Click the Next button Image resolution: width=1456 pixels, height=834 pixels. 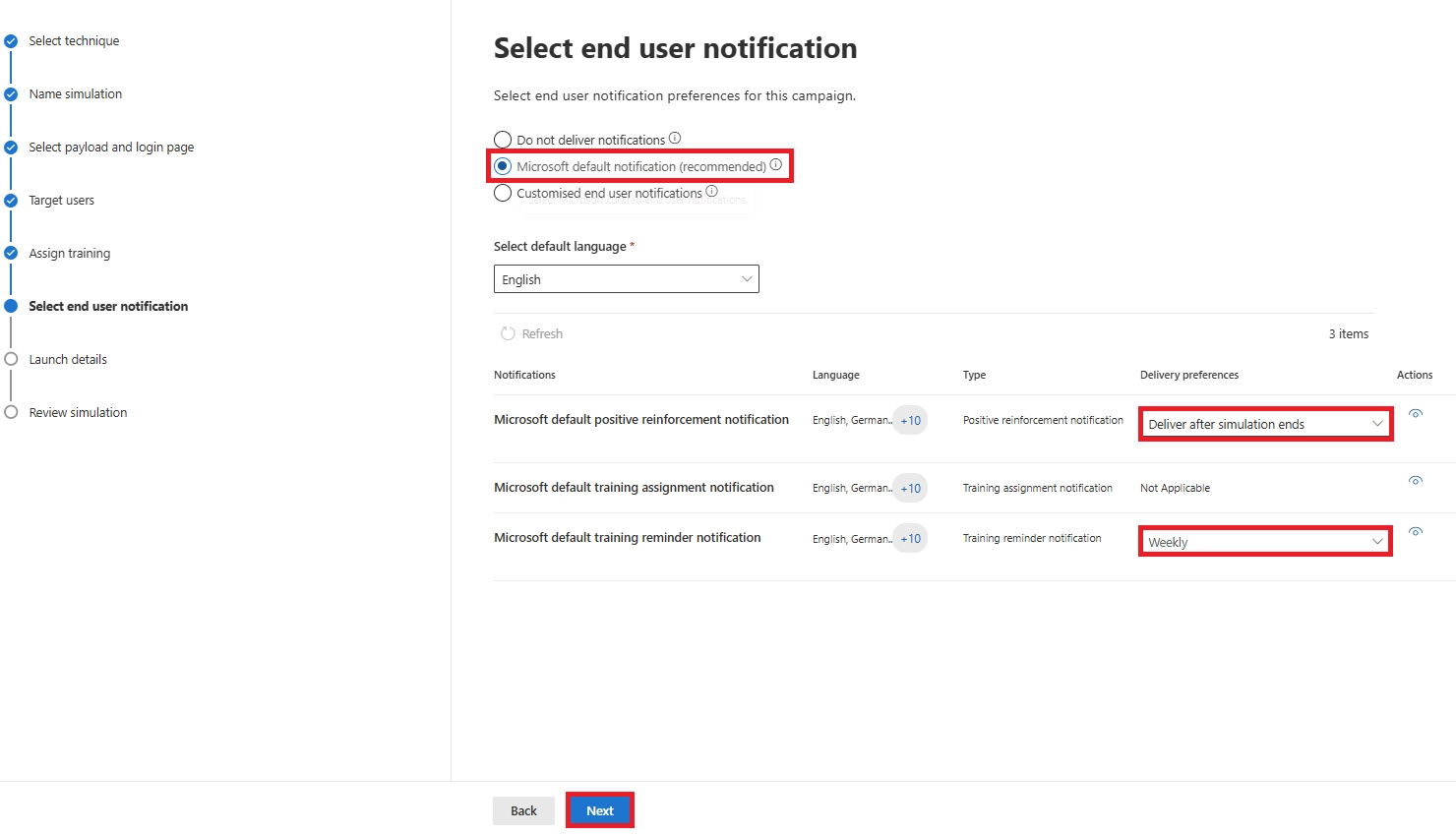(x=599, y=809)
